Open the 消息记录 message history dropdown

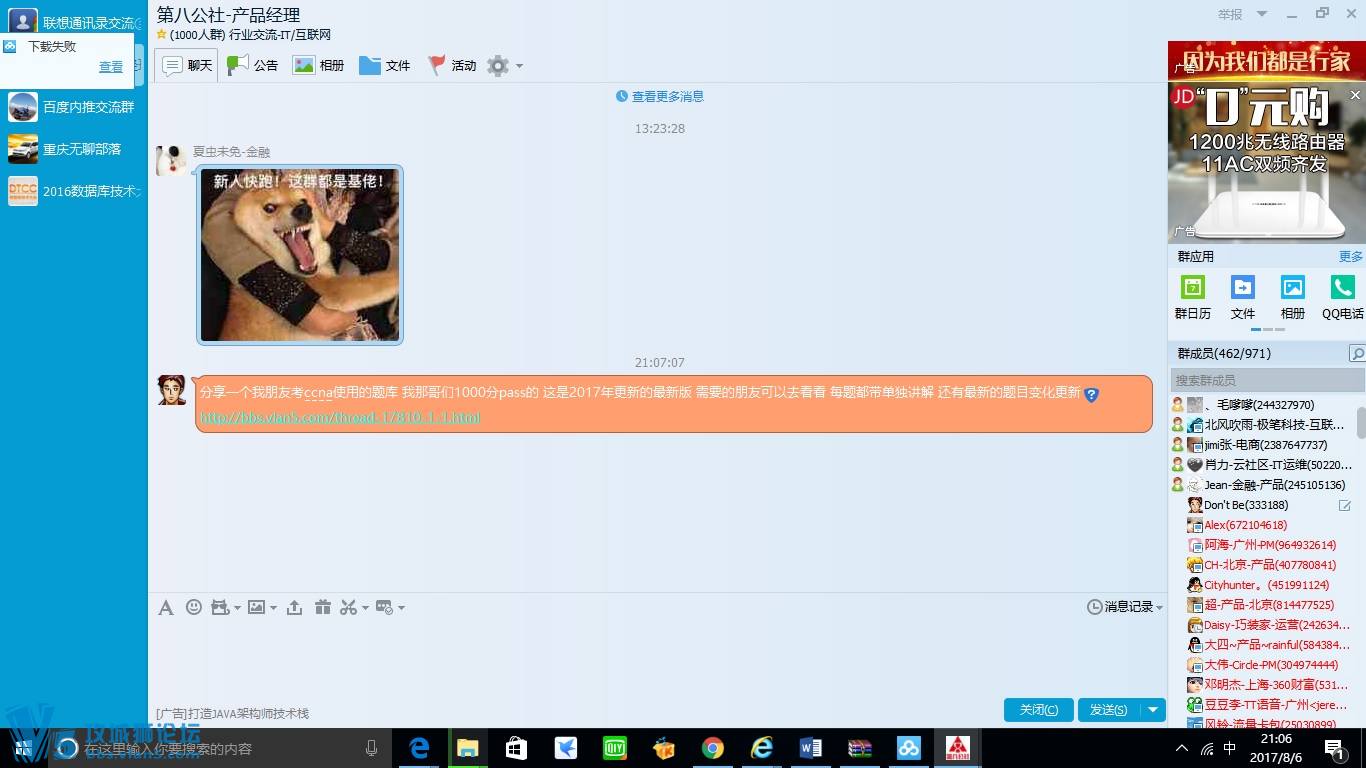[1125, 607]
